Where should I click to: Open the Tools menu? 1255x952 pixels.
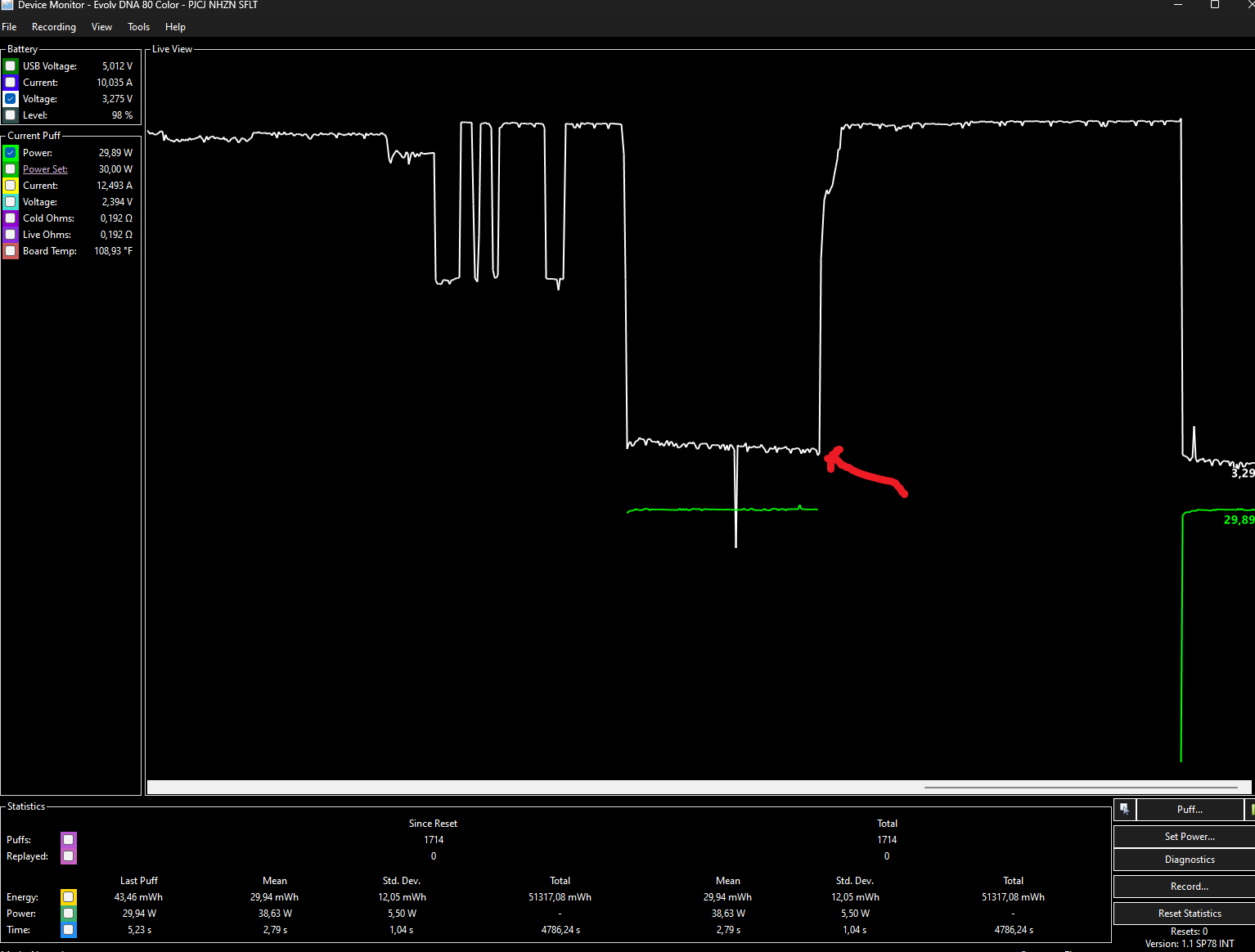click(138, 27)
